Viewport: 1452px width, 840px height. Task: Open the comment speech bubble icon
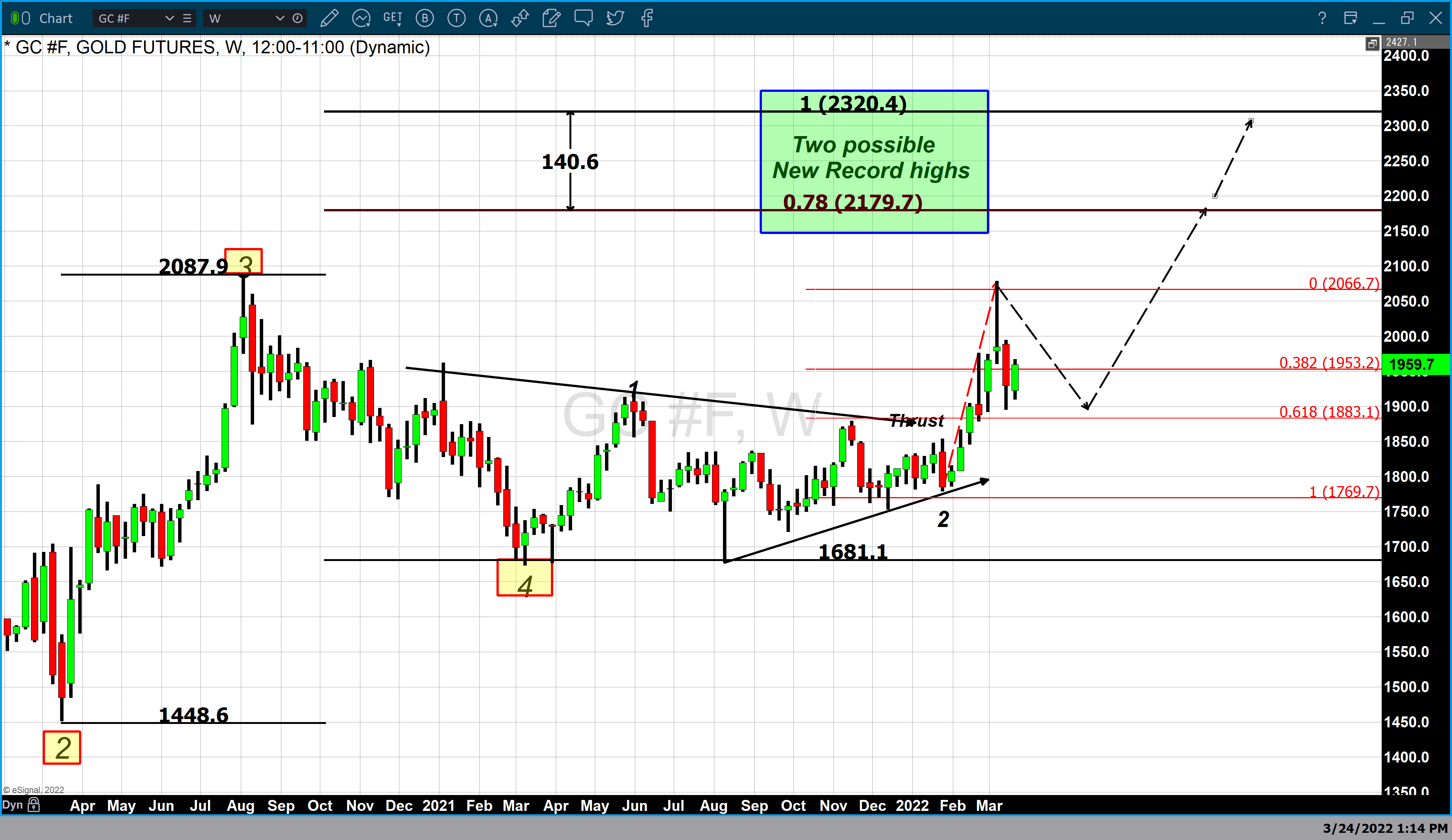[583, 19]
